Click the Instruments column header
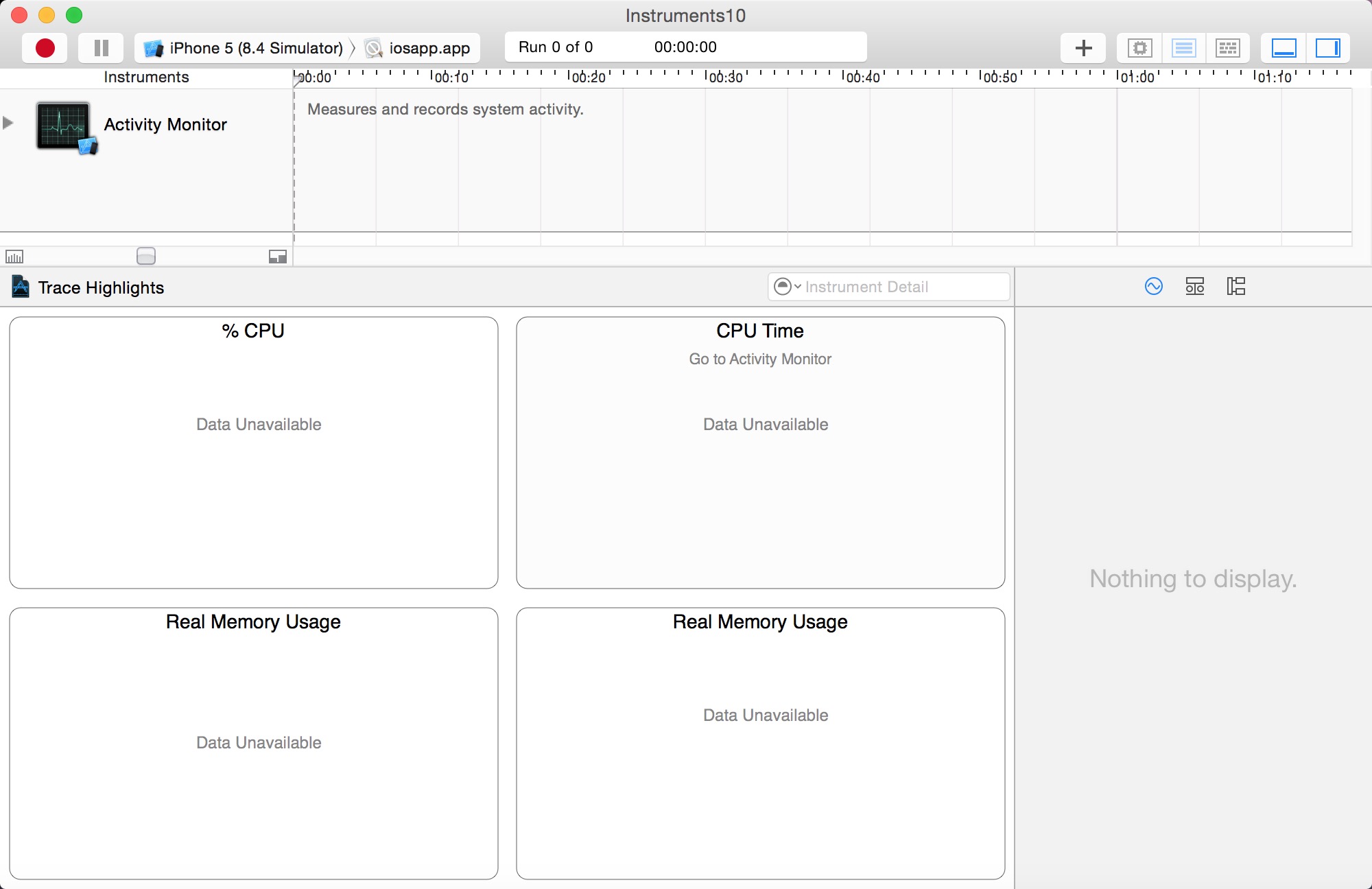This screenshot has height=889, width=1372. click(x=146, y=77)
